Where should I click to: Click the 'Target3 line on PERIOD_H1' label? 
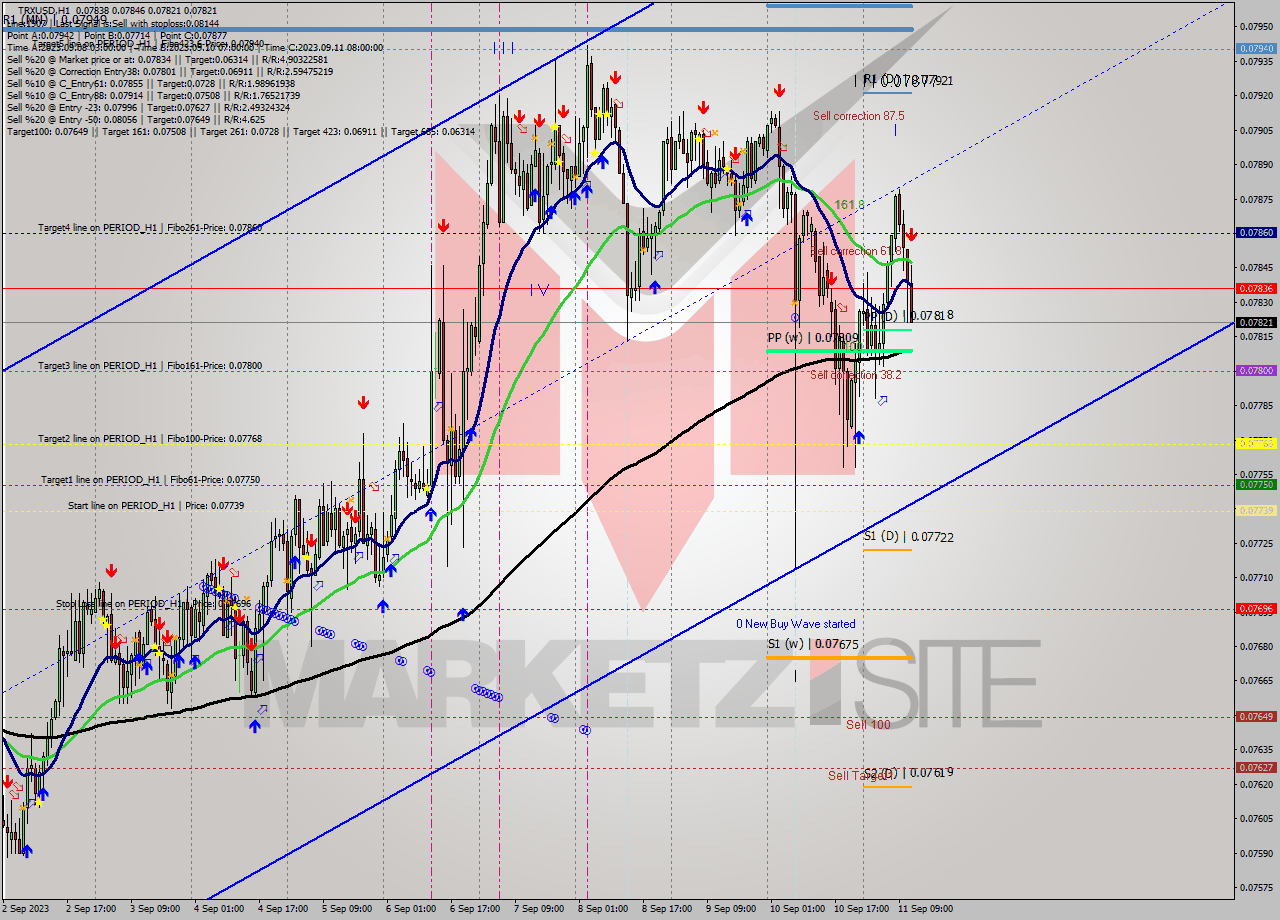[x=150, y=366]
